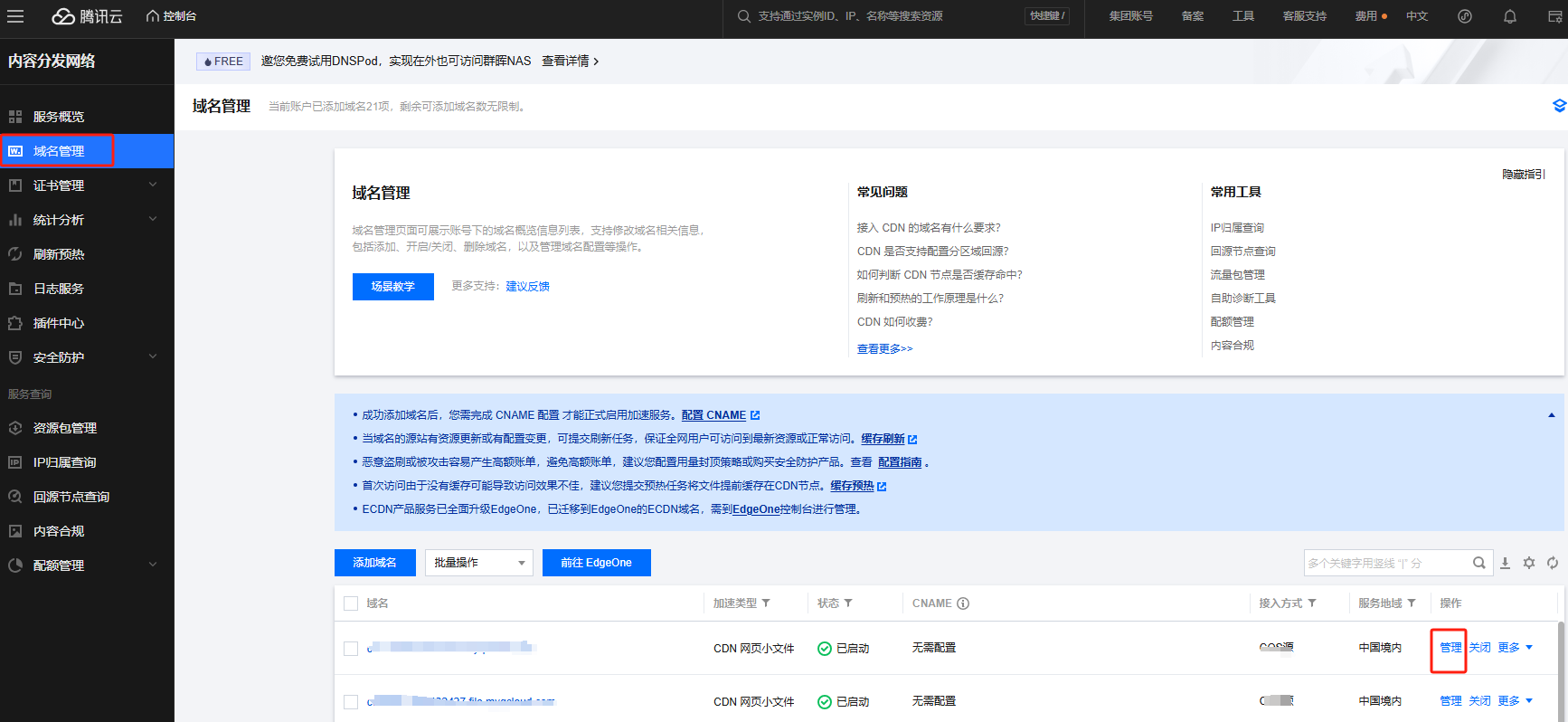Click the 资源包管理 sidebar icon
This screenshot has width=1568, height=722.
click(x=15, y=428)
